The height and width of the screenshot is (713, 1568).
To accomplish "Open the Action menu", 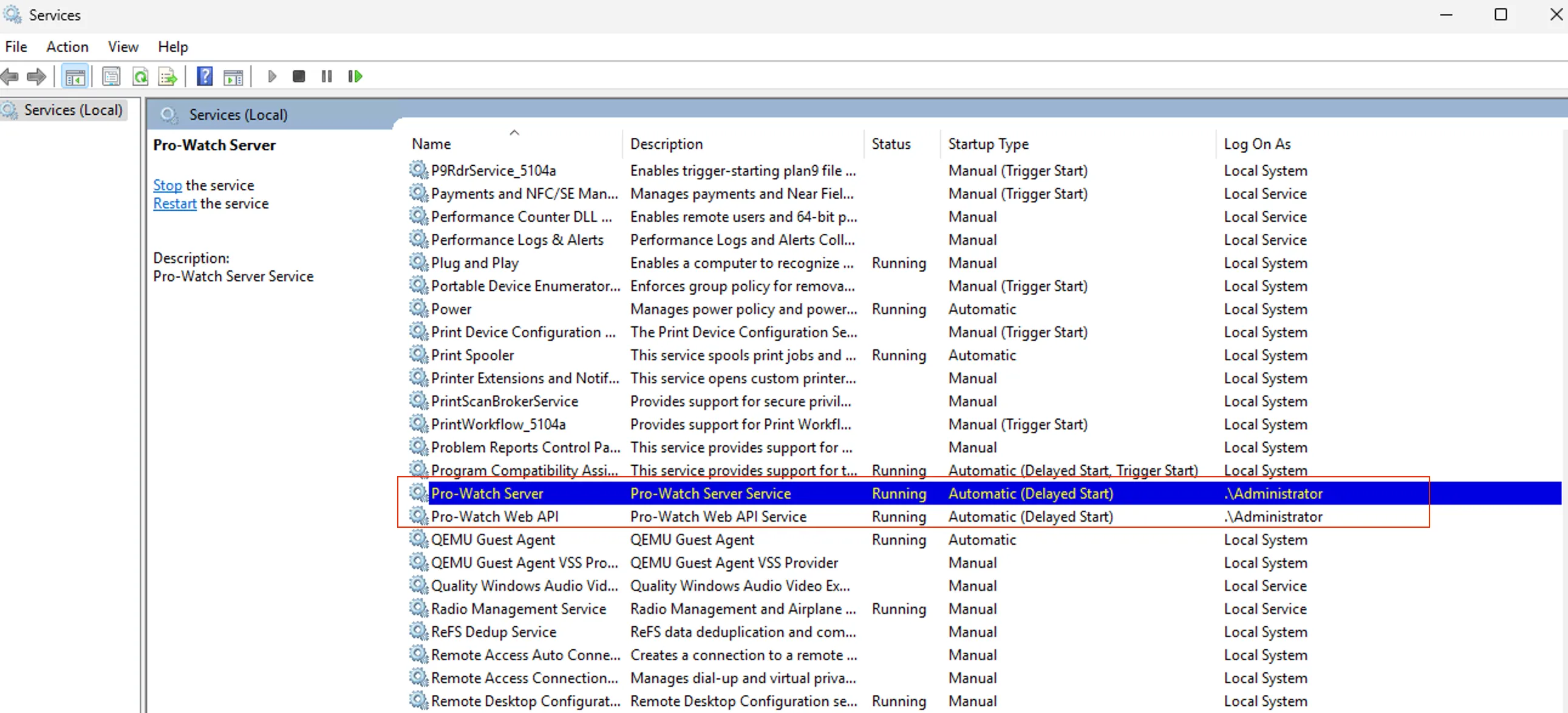I will (67, 47).
